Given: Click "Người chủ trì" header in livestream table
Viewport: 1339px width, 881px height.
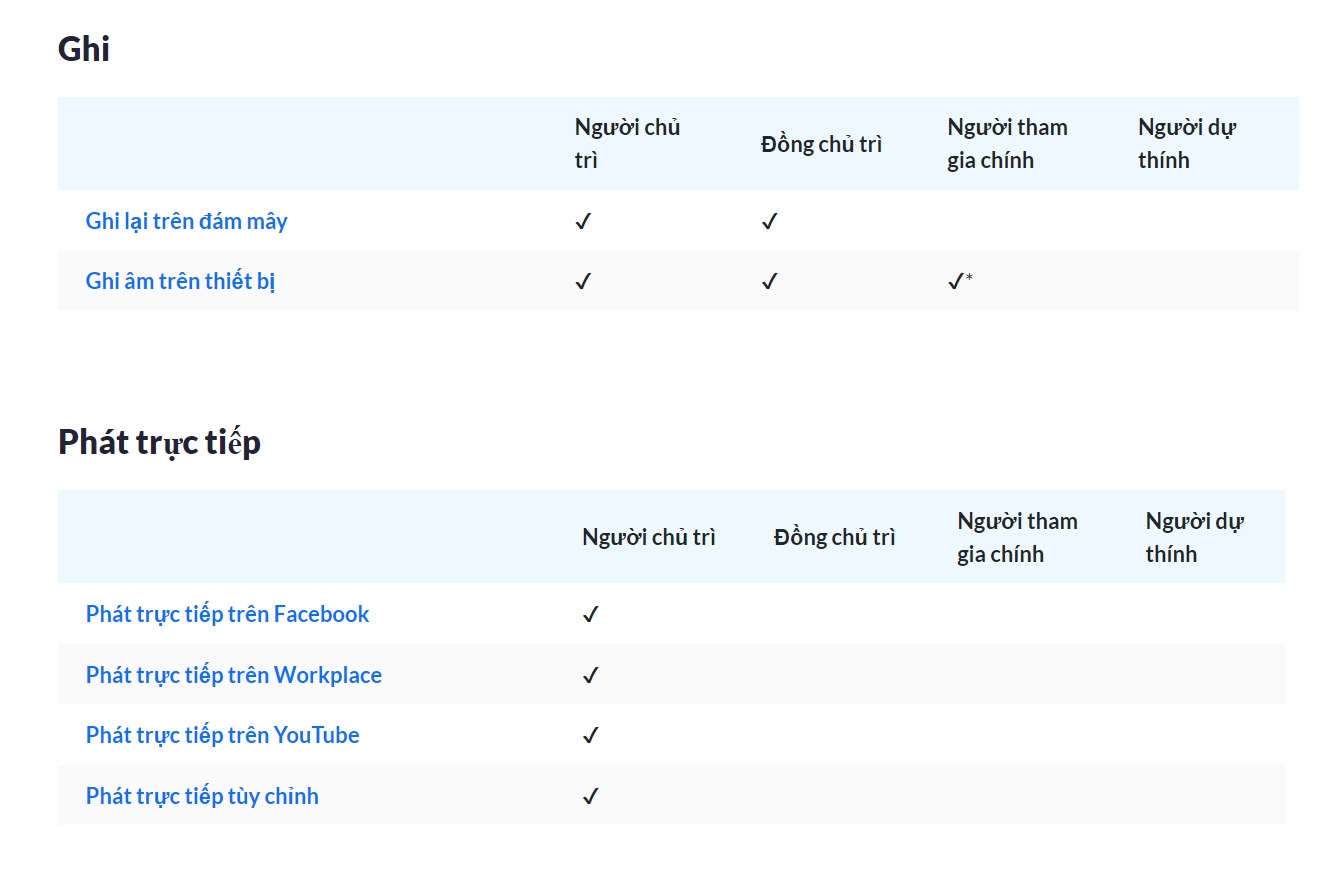Looking at the screenshot, I should click(x=648, y=537).
